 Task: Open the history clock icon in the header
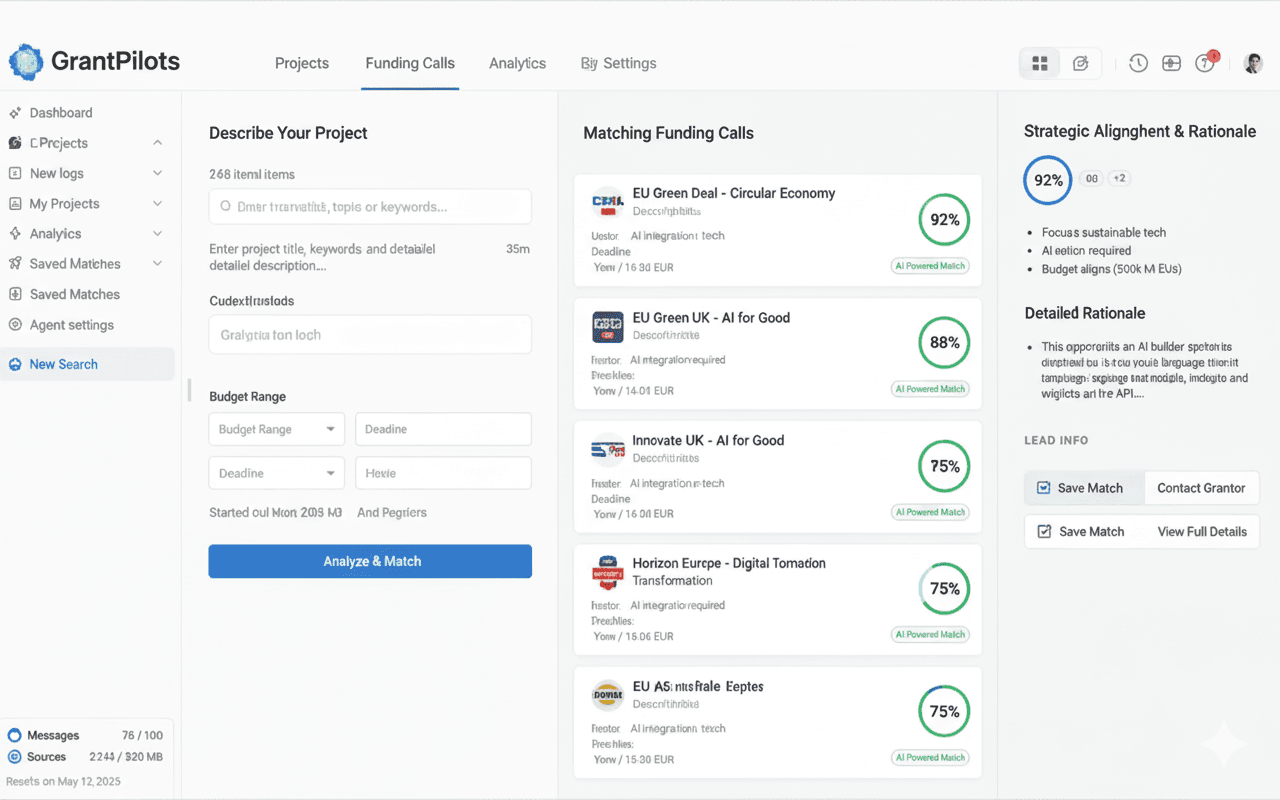[x=1138, y=62]
